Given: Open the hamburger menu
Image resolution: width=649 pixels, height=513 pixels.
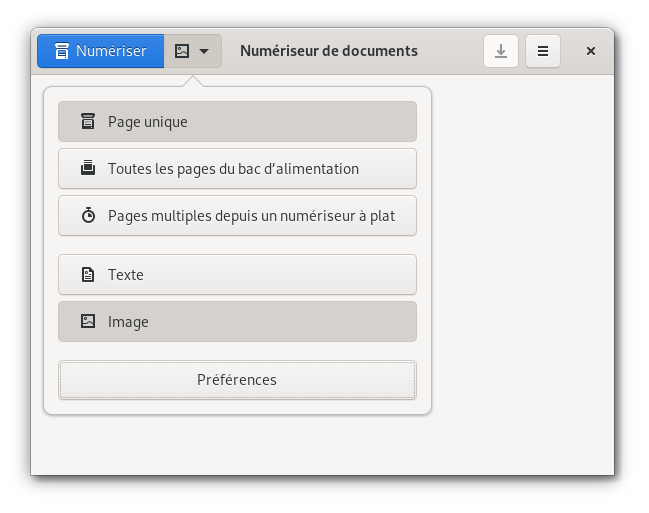Looking at the screenshot, I should [x=543, y=51].
